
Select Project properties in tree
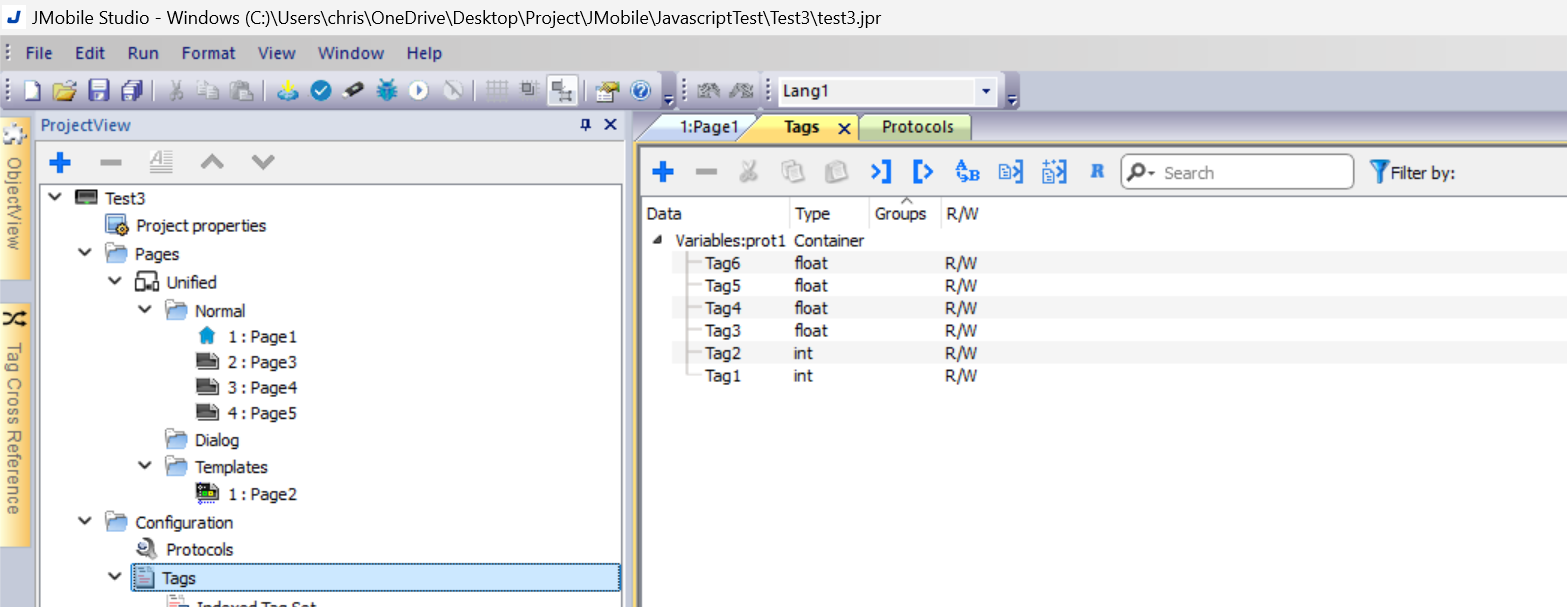pyautogui.click(x=201, y=225)
